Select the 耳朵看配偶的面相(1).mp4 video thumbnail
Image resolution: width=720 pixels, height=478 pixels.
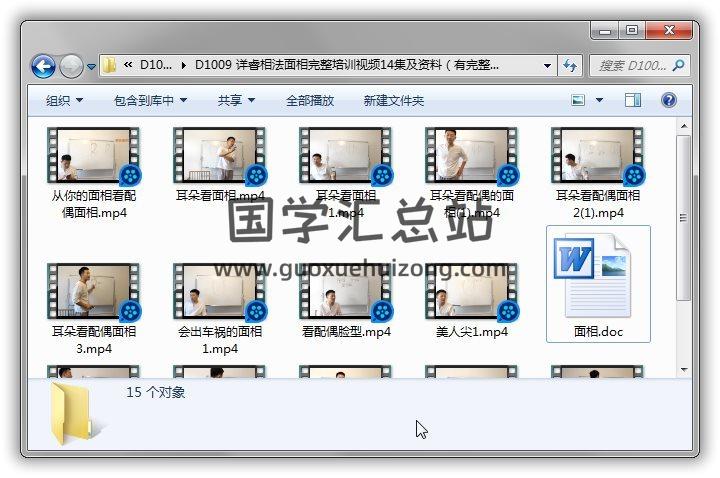[x=472, y=156]
